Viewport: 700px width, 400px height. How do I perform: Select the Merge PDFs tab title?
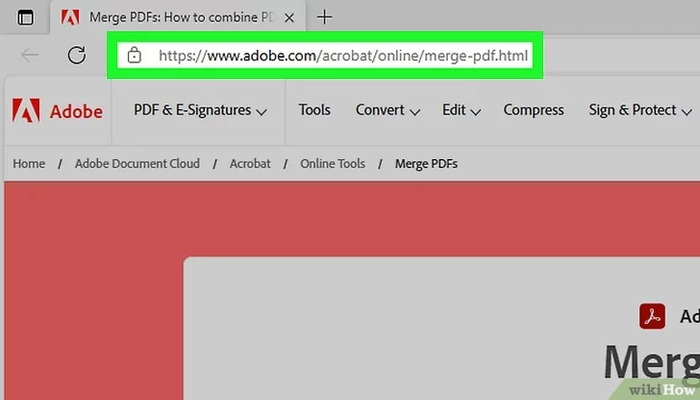coord(181,17)
